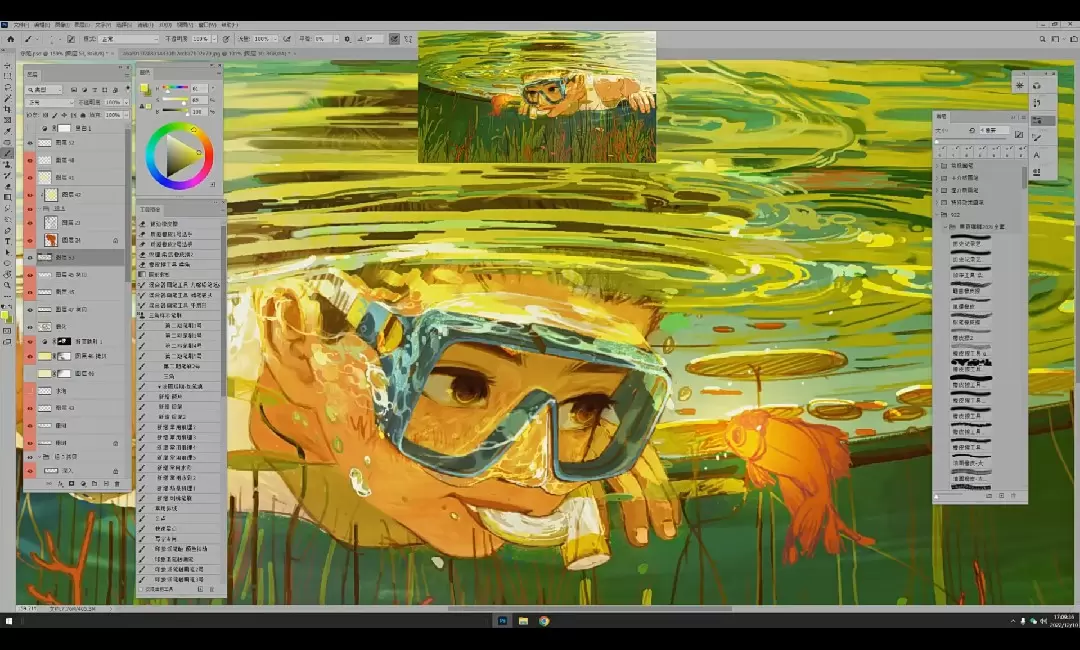Toggle the current-tool-only checkbox in presets panel
The width and height of the screenshot is (1080, 650).
click(x=141, y=590)
